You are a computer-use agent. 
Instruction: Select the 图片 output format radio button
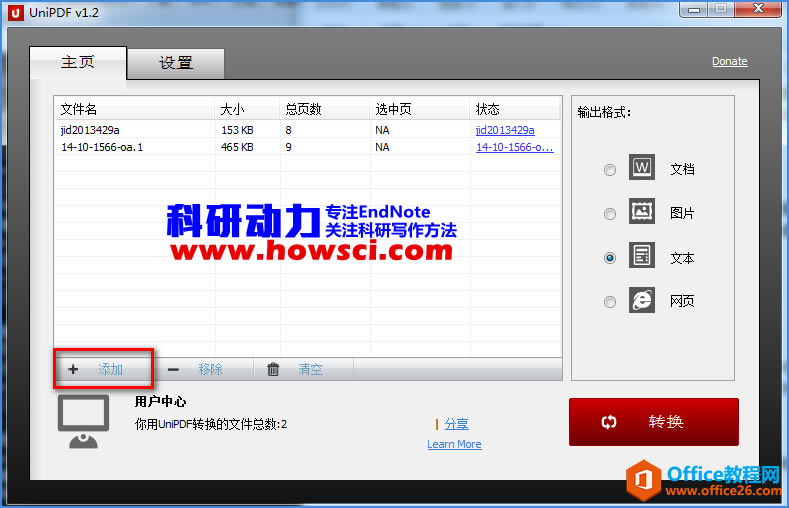(x=609, y=214)
